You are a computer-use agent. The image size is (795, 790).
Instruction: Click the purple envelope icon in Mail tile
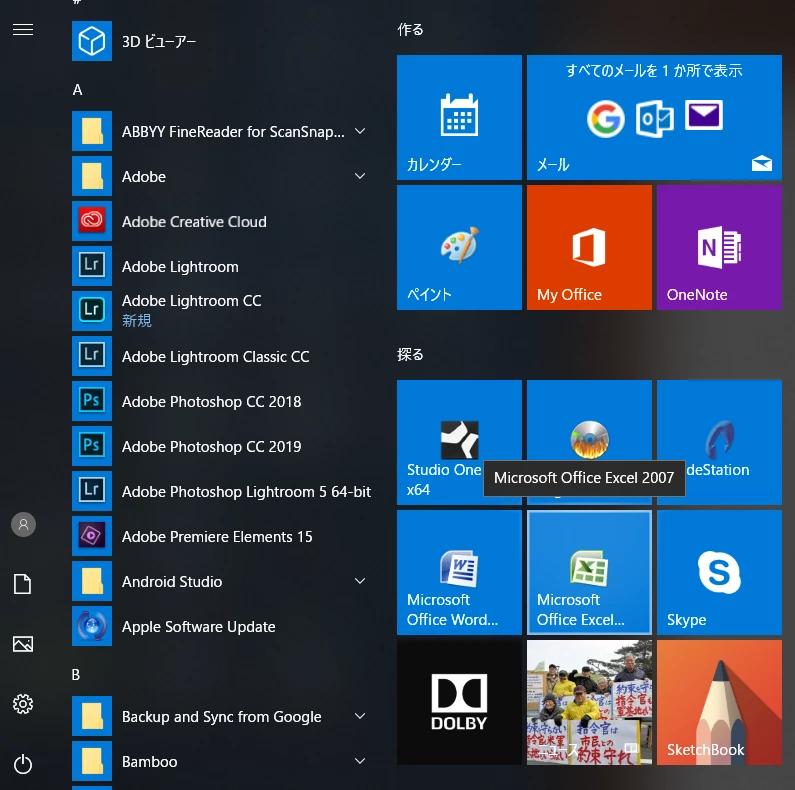pos(704,115)
